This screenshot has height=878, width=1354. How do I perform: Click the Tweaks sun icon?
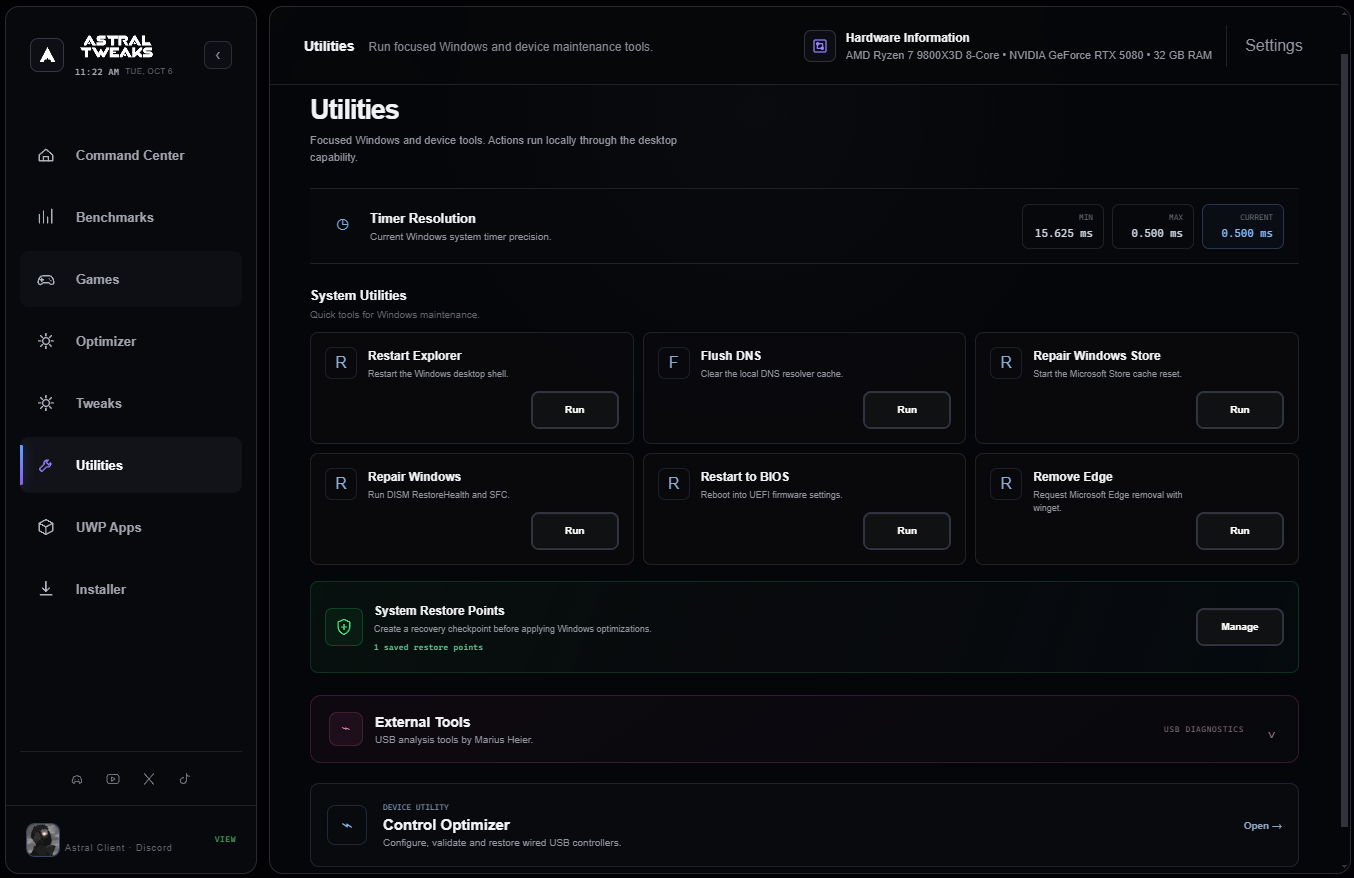46,403
